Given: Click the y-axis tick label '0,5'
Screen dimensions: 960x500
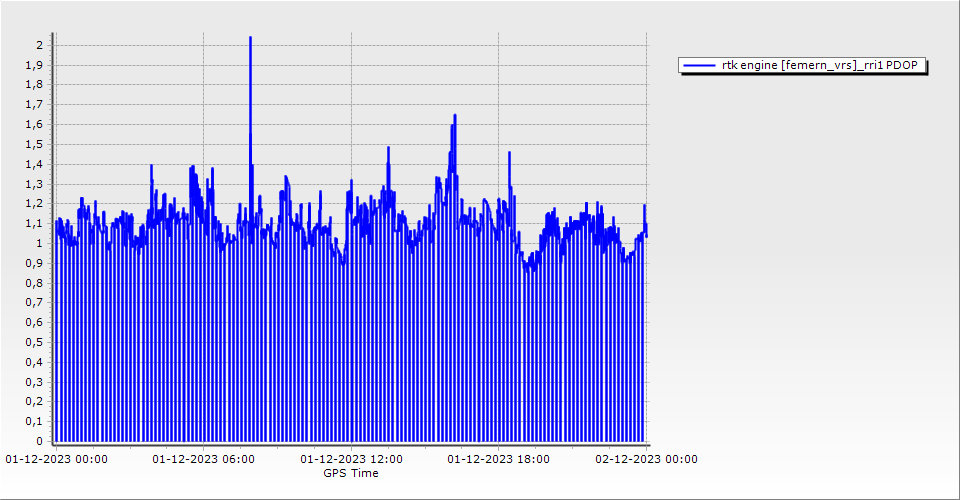Looking at the screenshot, I should [x=35, y=342].
